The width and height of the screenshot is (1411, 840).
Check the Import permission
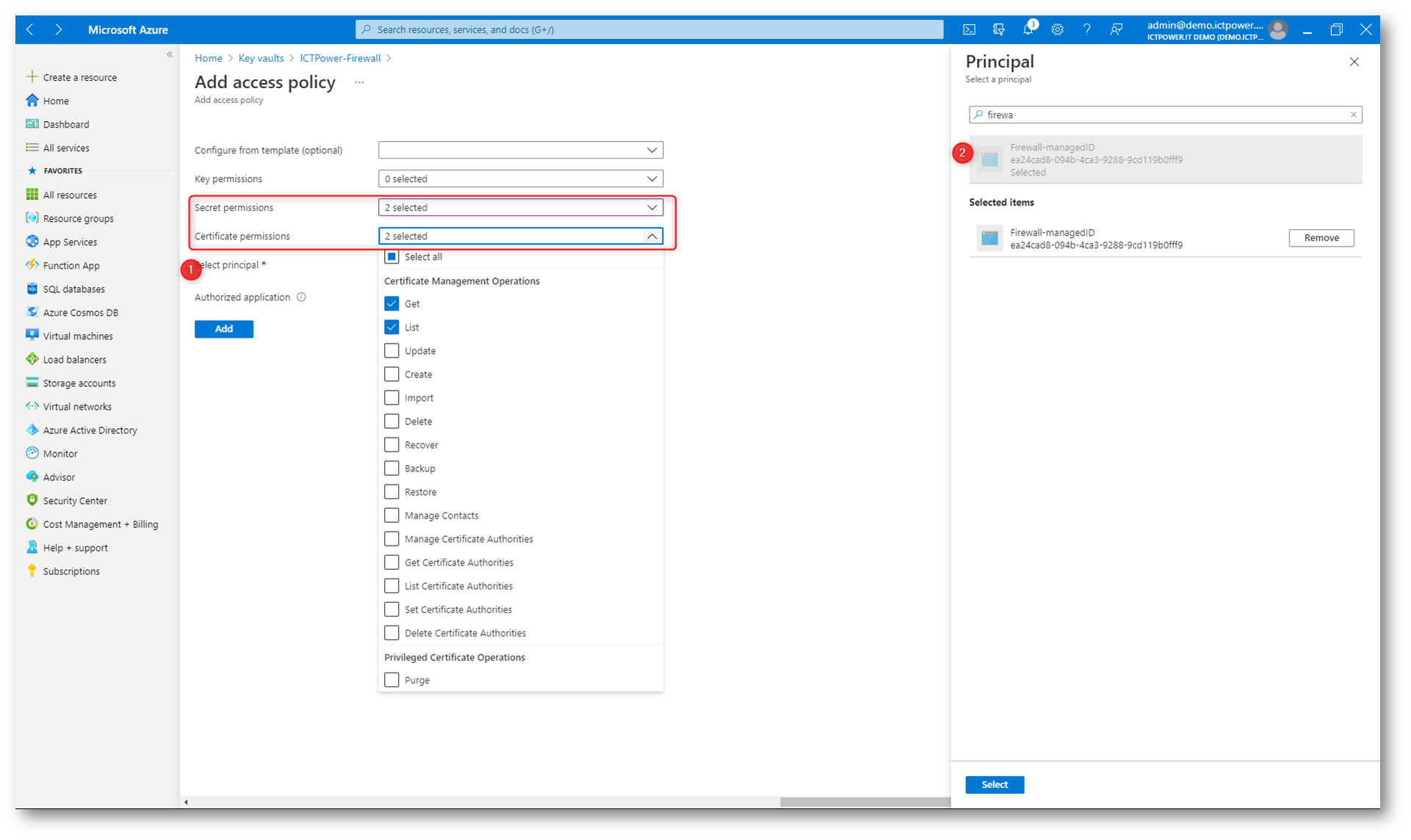click(391, 397)
